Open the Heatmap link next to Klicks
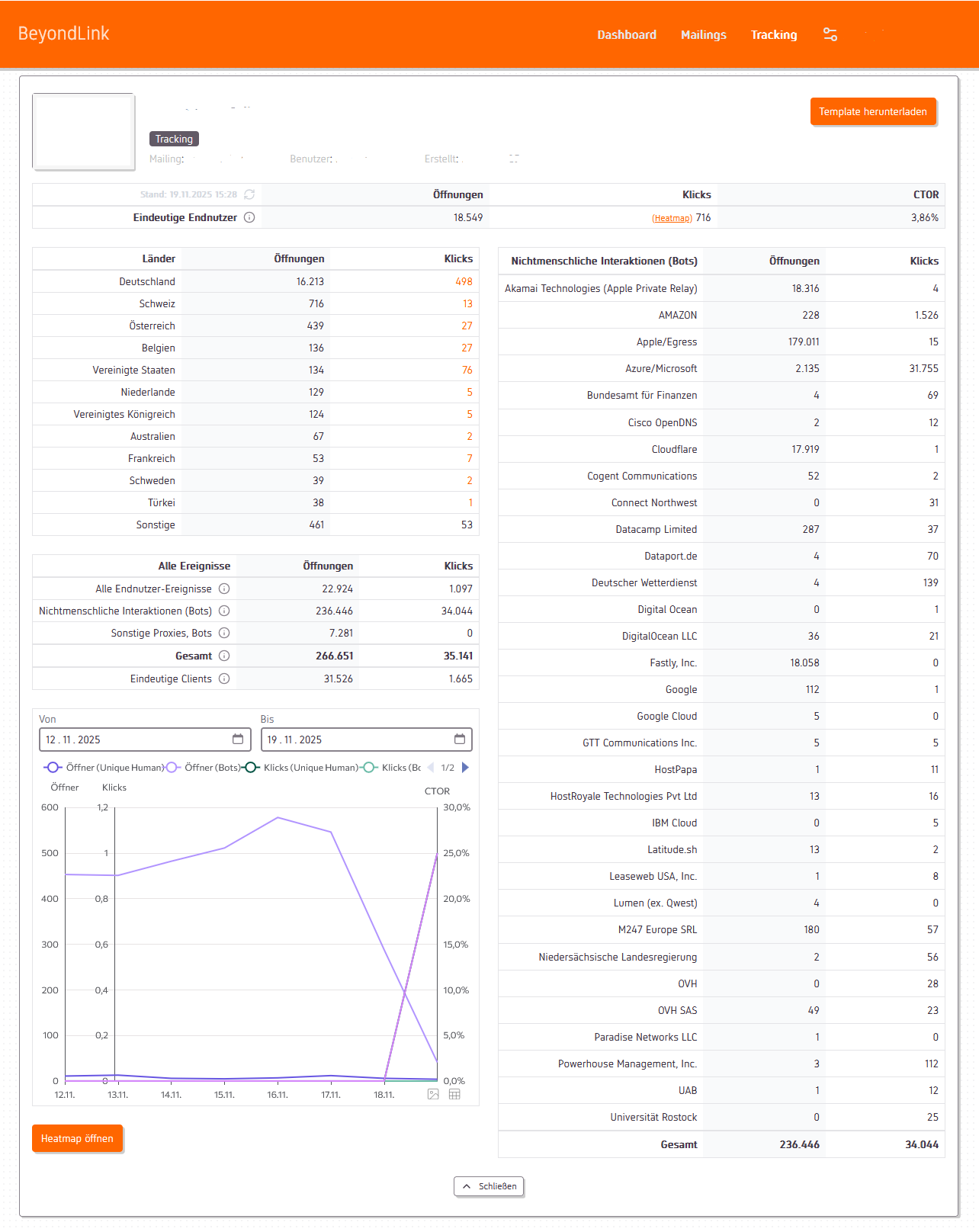The width and height of the screenshot is (979, 1232). pyautogui.click(x=672, y=218)
